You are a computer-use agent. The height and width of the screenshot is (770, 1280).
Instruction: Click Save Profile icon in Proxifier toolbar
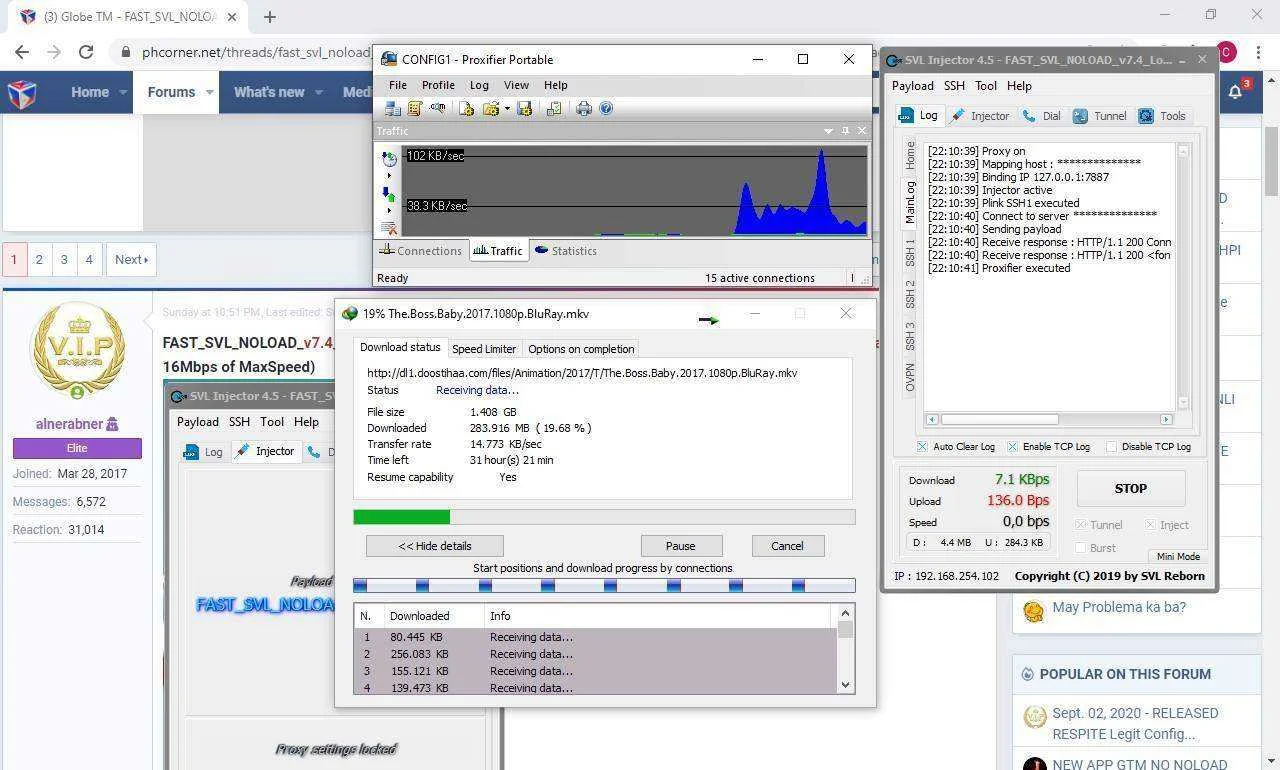coord(524,108)
